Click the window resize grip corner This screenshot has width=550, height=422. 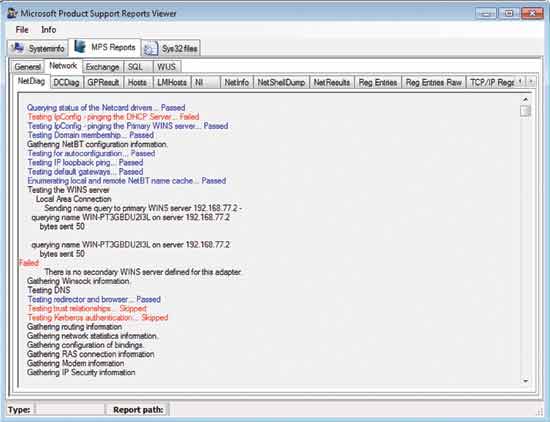539,412
